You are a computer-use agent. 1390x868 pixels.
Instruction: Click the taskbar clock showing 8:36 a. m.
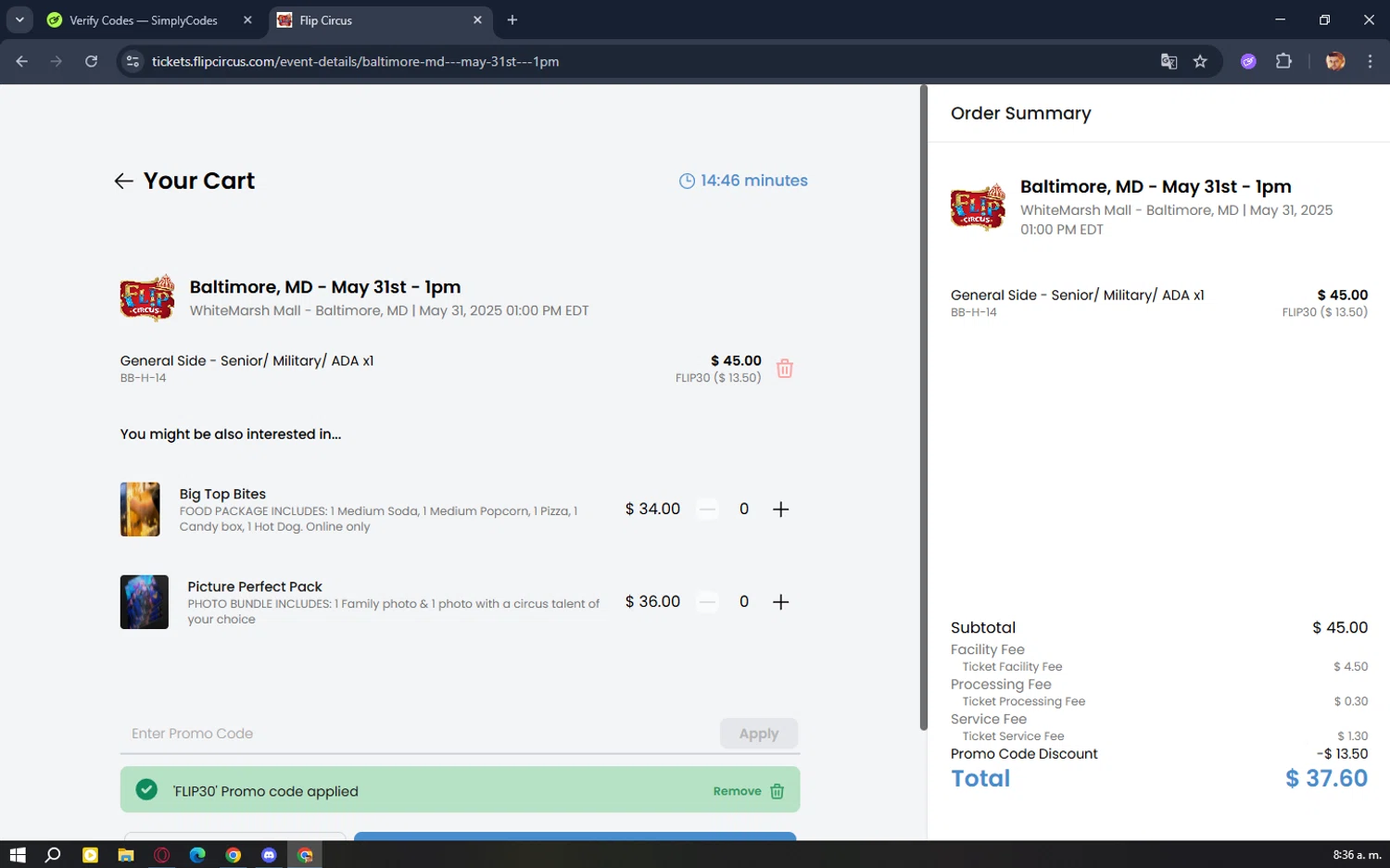pos(1357,855)
